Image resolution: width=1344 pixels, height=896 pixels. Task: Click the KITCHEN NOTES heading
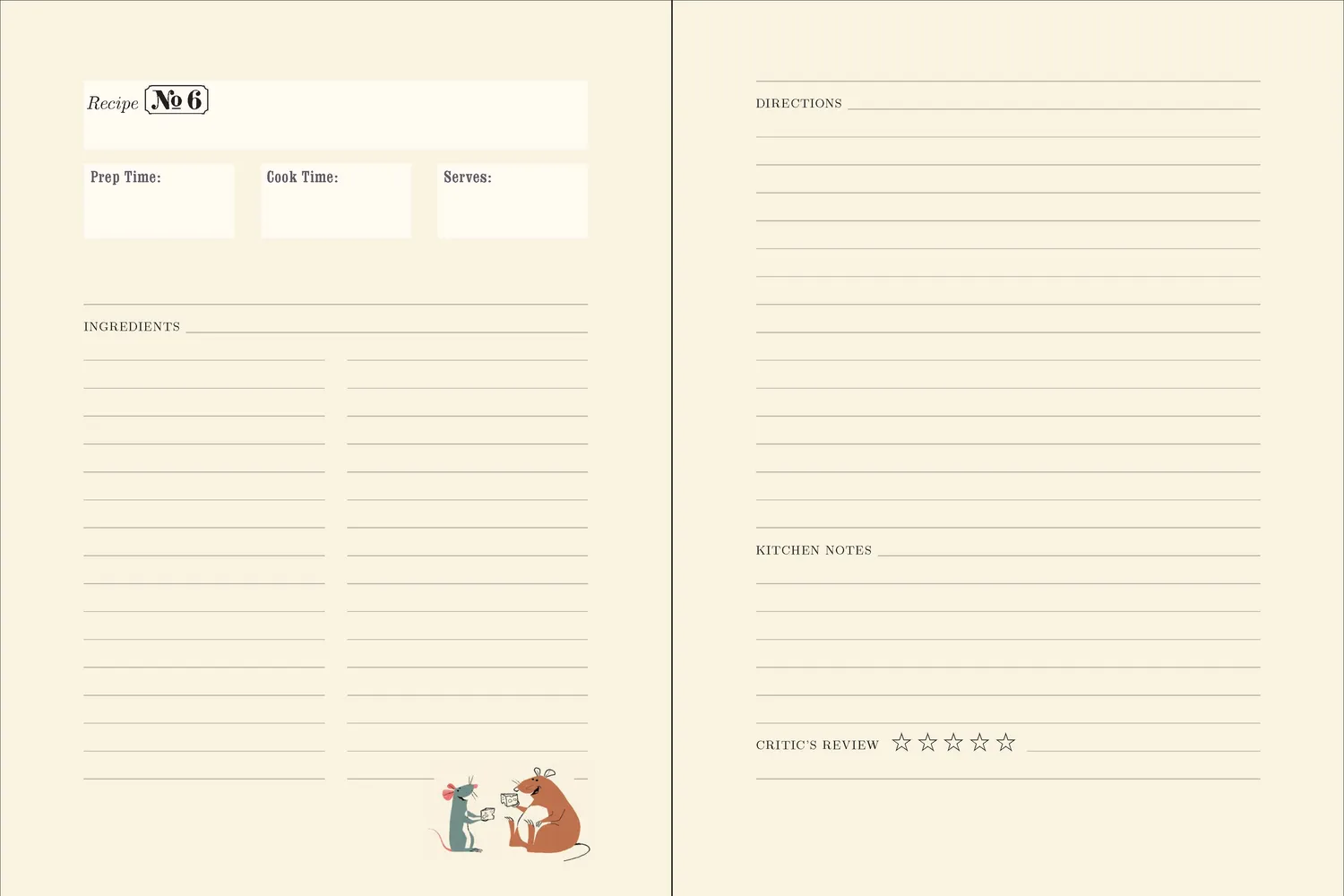[814, 550]
